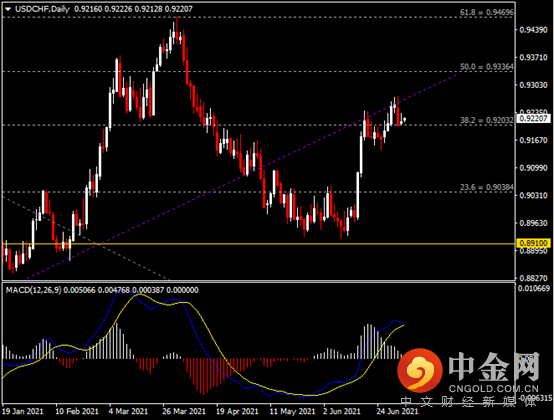Click the 11 May 2021 date marker
Image resolution: width=554 pixels, height=420 pixels.
coord(292,412)
